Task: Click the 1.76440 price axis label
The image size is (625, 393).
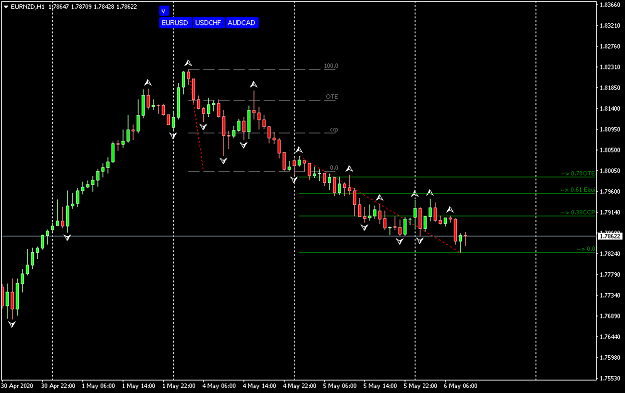Action: (x=610, y=336)
